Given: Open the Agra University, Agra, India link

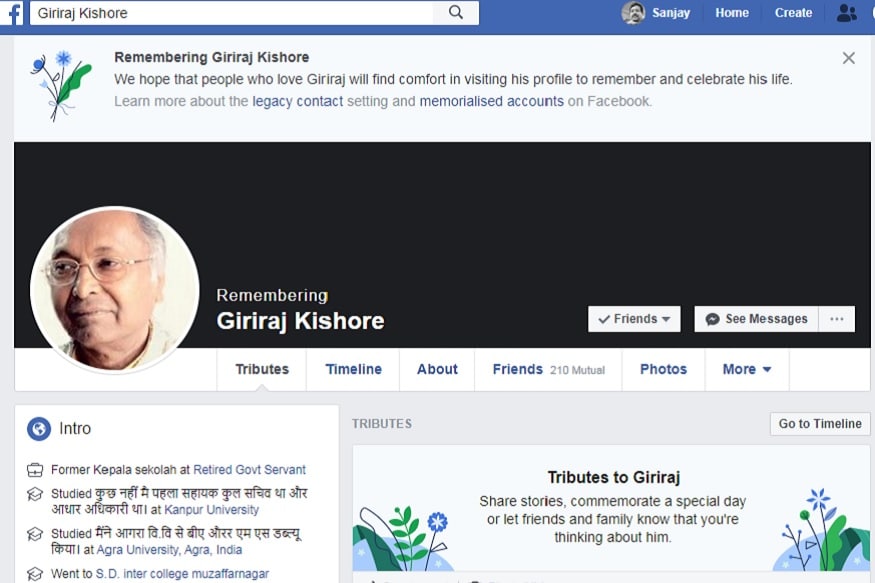Looking at the screenshot, I should pos(169,550).
